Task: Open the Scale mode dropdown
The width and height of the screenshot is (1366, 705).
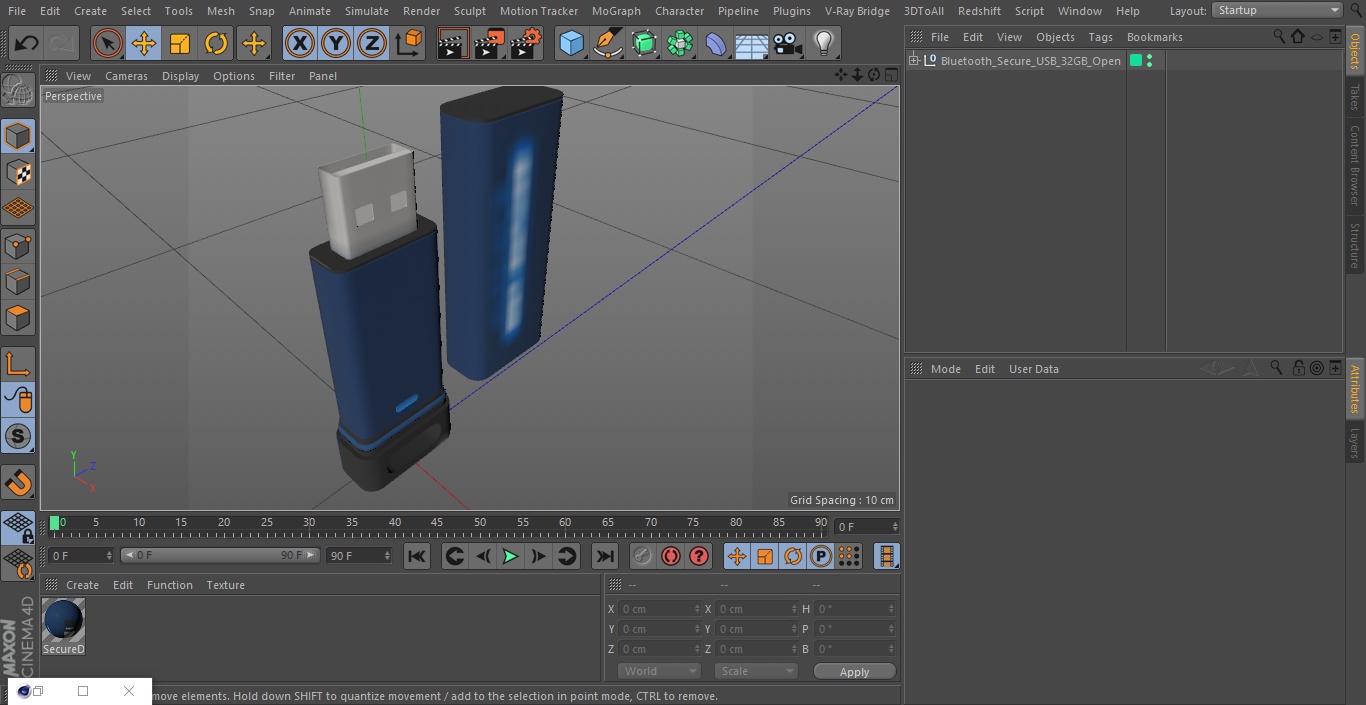Action: tap(756, 671)
